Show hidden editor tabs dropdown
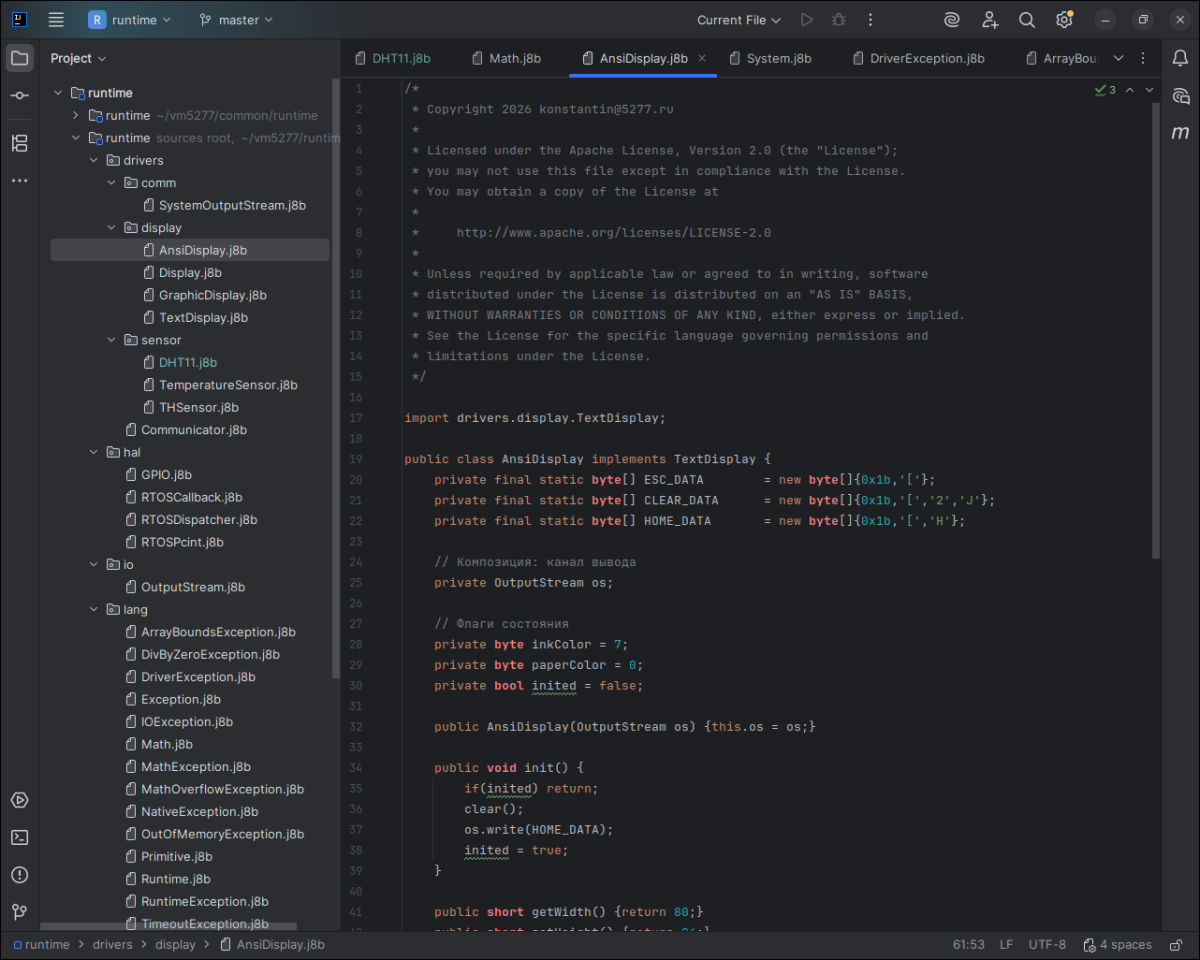 pyautogui.click(x=1118, y=58)
